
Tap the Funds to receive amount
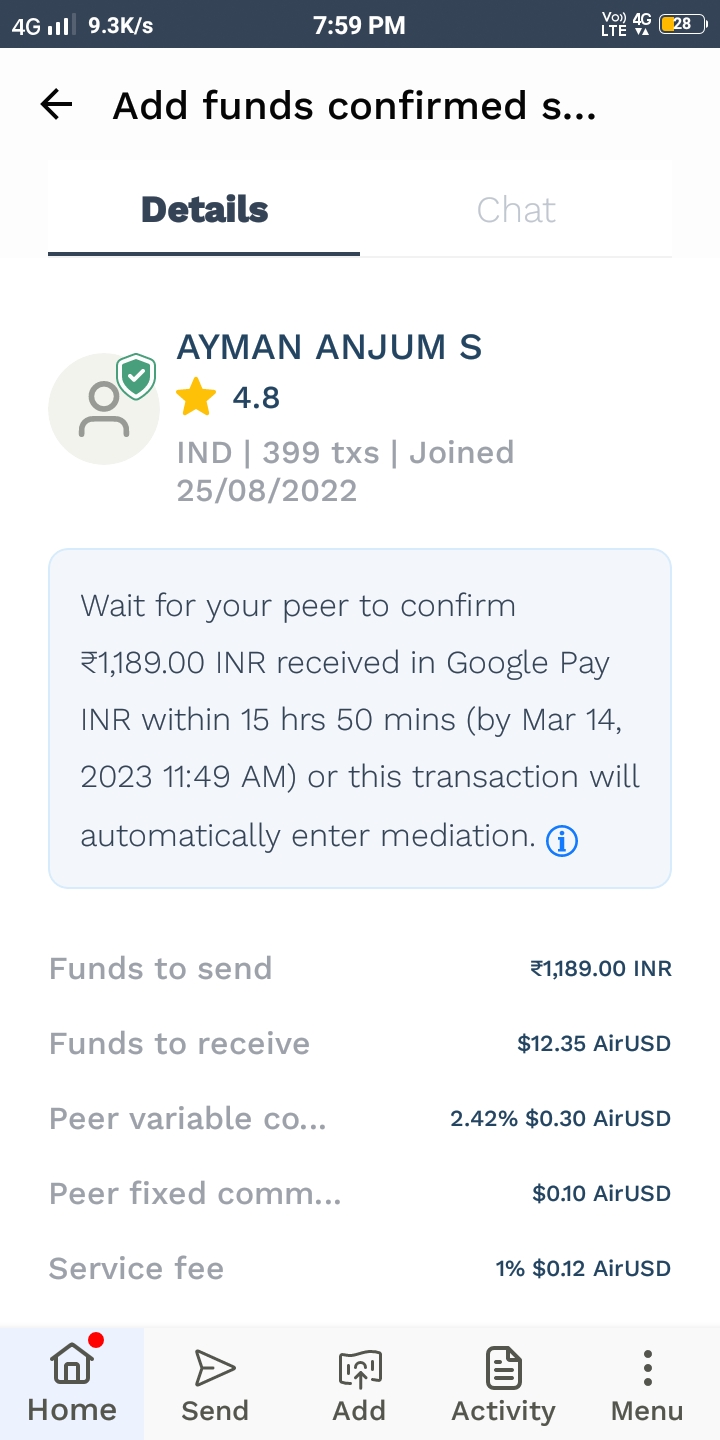[x=594, y=1043]
